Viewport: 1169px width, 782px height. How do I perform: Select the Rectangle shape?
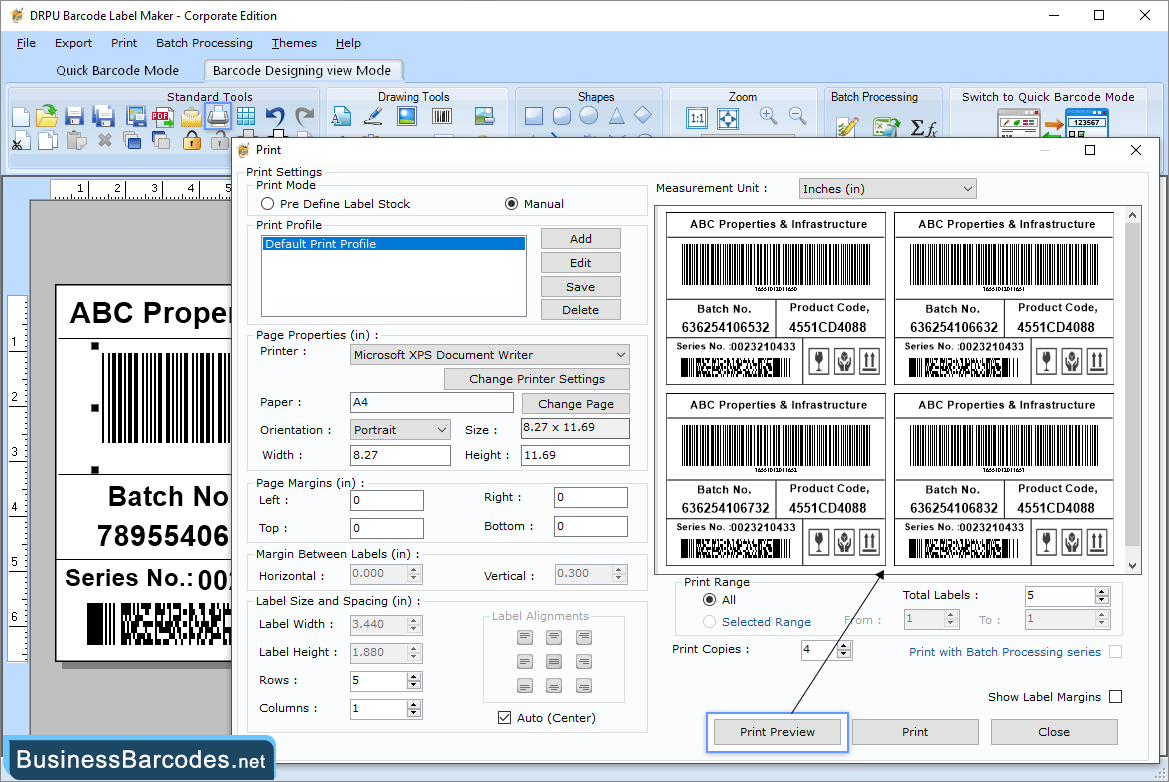(534, 116)
